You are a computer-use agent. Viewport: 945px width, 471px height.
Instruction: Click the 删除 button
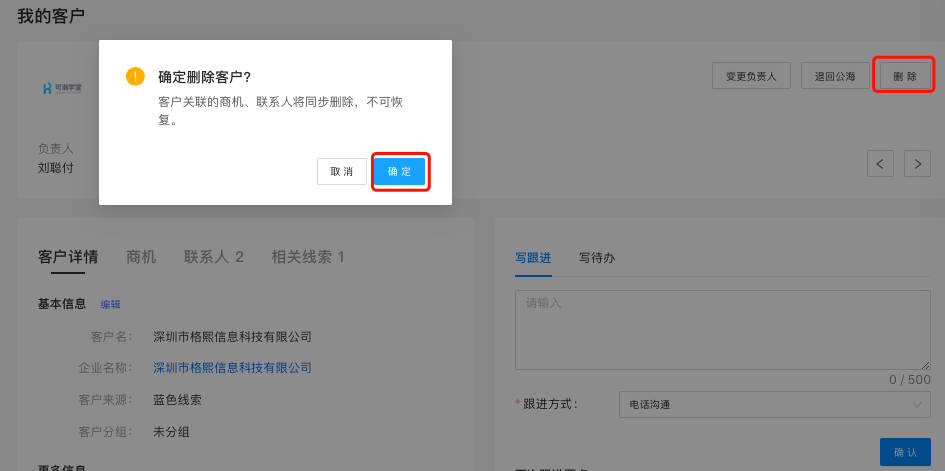point(904,76)
